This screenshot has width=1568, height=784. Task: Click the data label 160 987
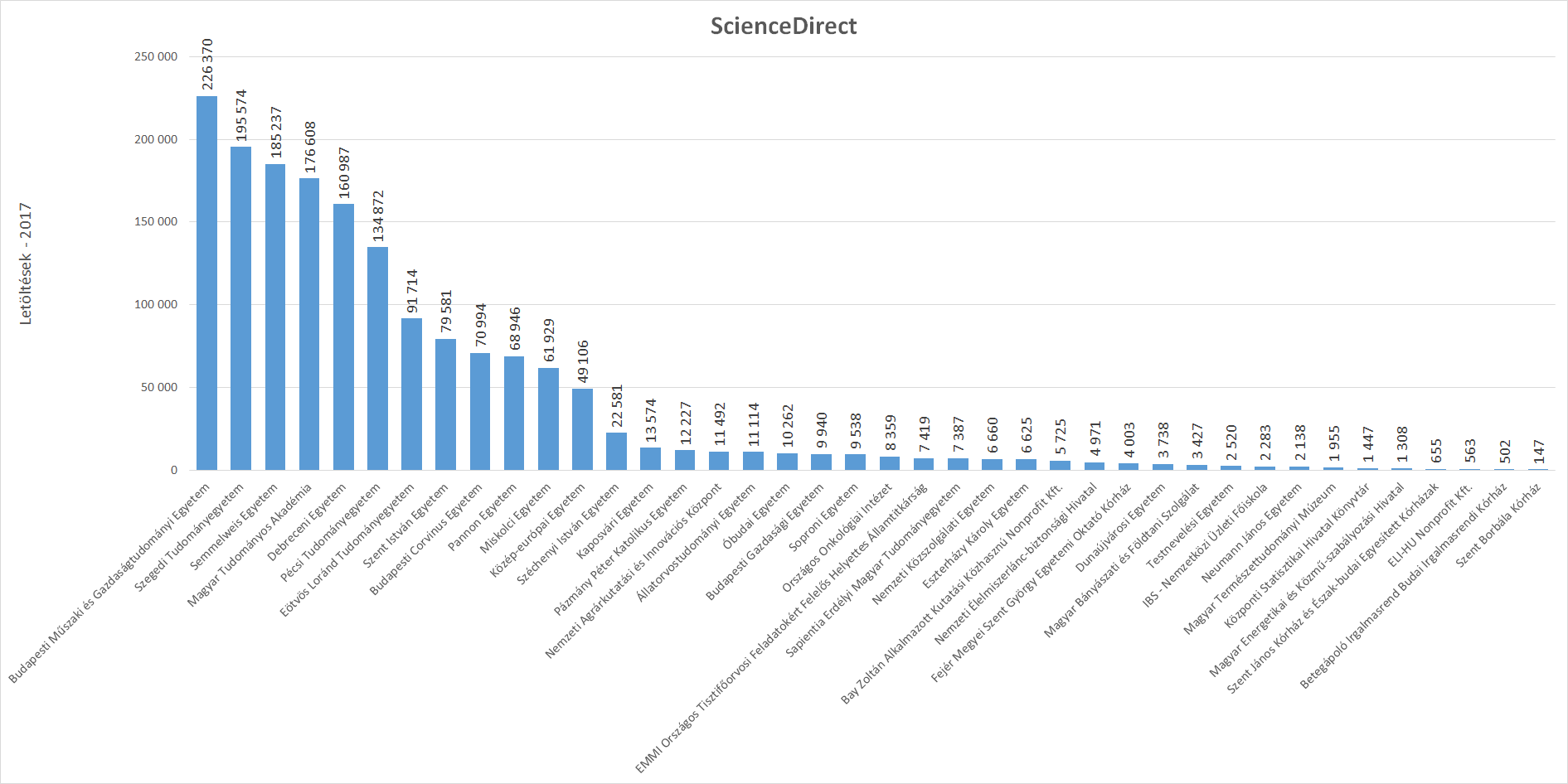tap(343, 173)
